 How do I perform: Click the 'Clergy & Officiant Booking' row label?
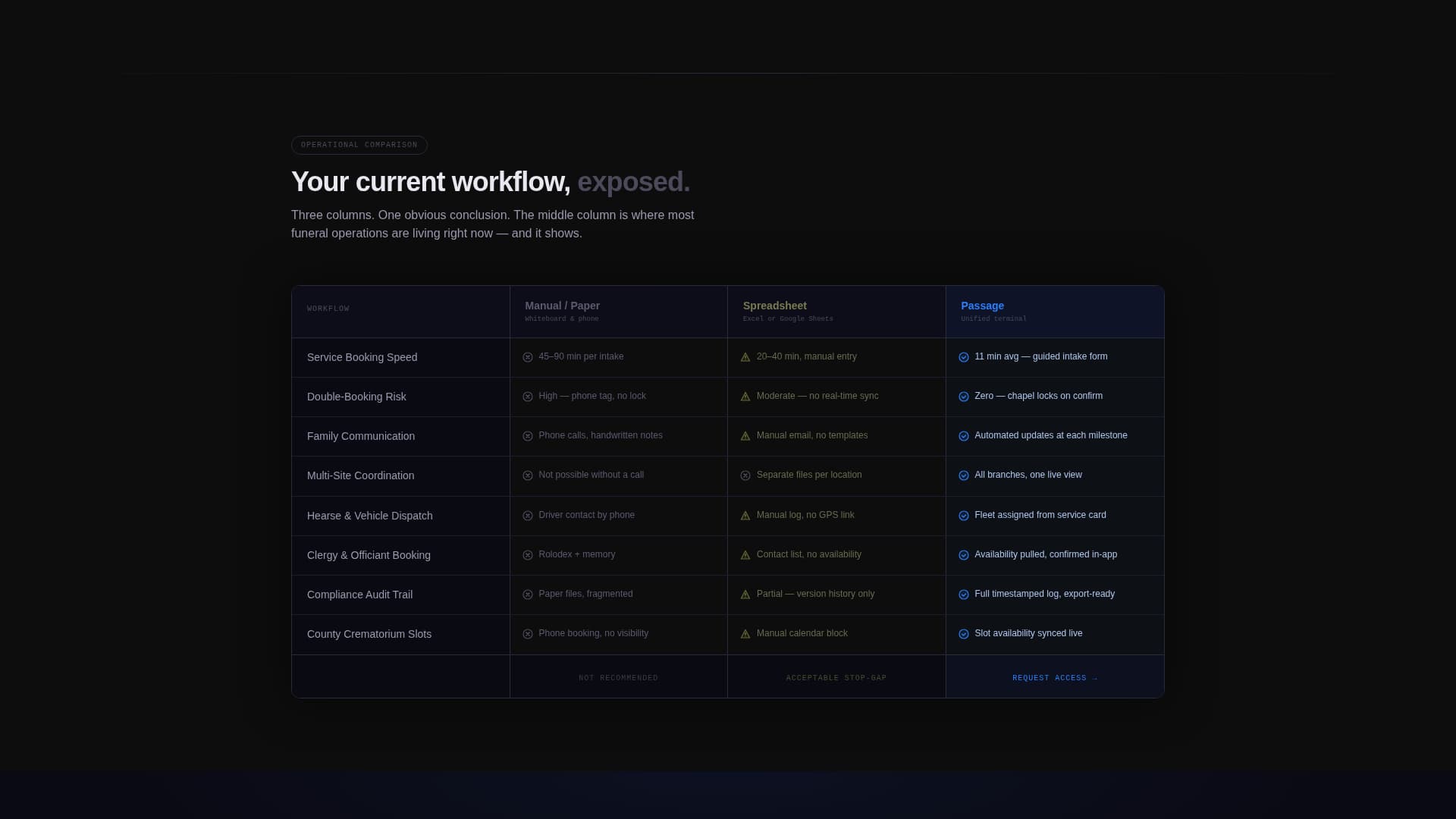point(369,555)
